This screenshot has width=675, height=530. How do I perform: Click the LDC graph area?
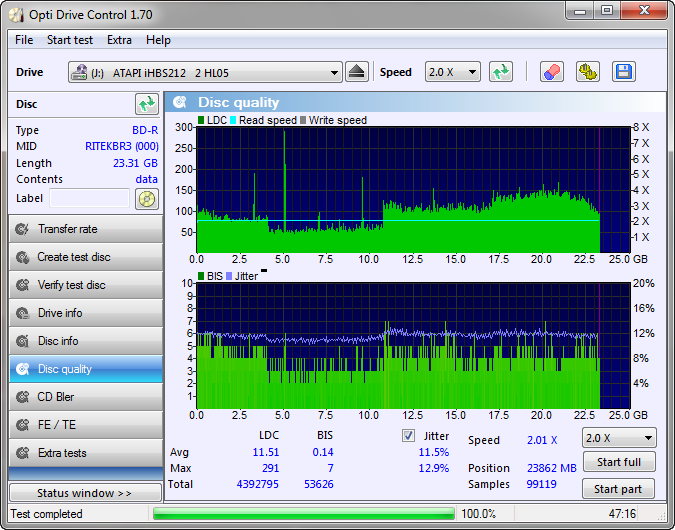pos(413,190)
